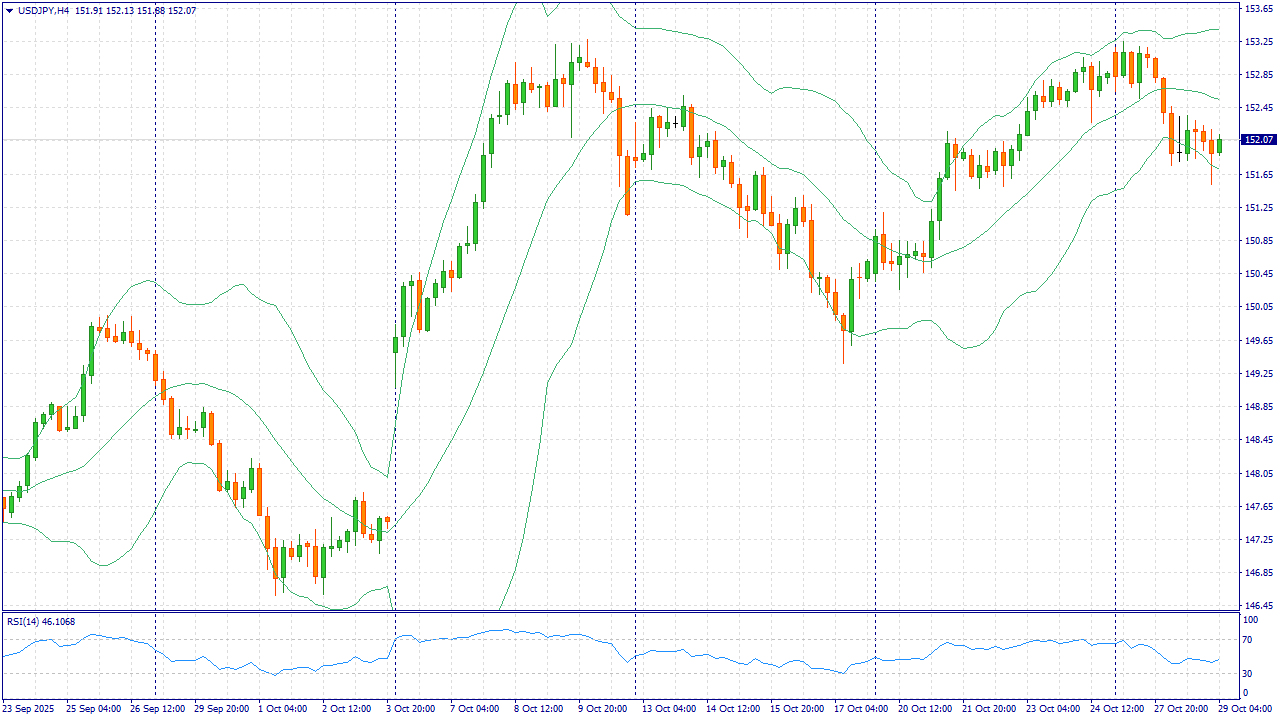Click the 3 Oct 20:00 time label
1280x720 pixels.
click(x=412, y=708)
